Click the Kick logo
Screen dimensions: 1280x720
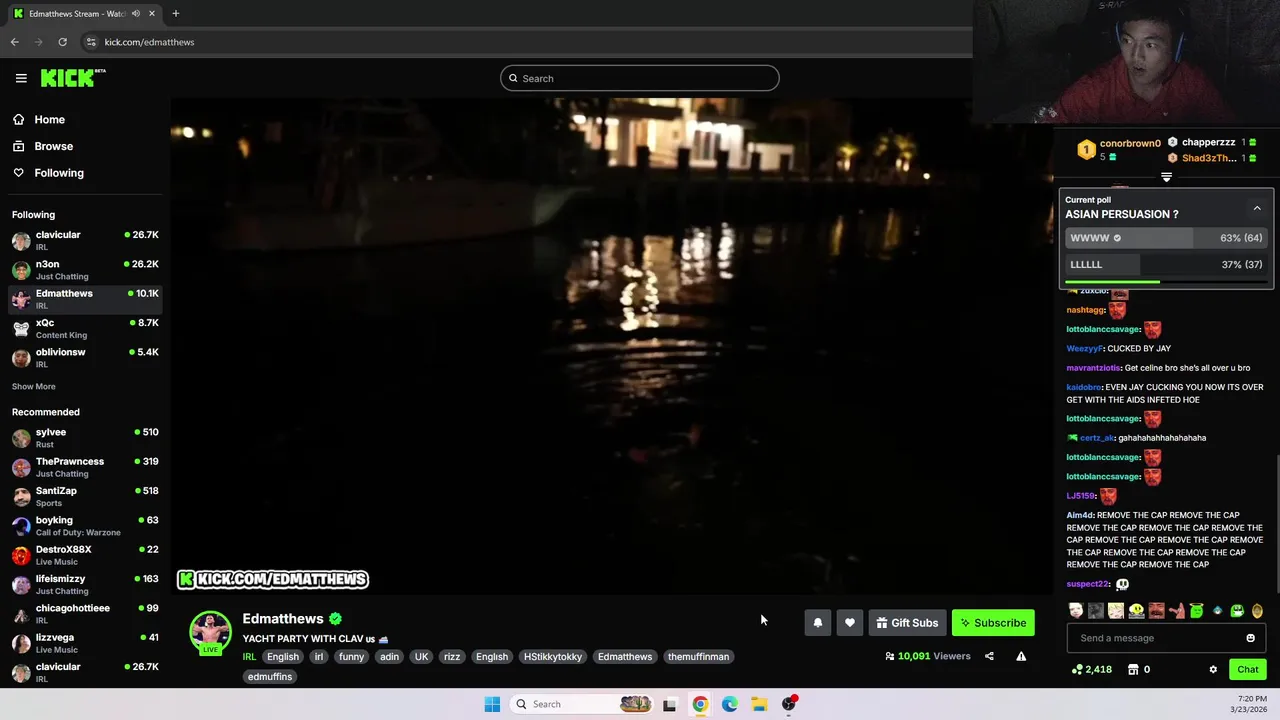click(72, 78)
